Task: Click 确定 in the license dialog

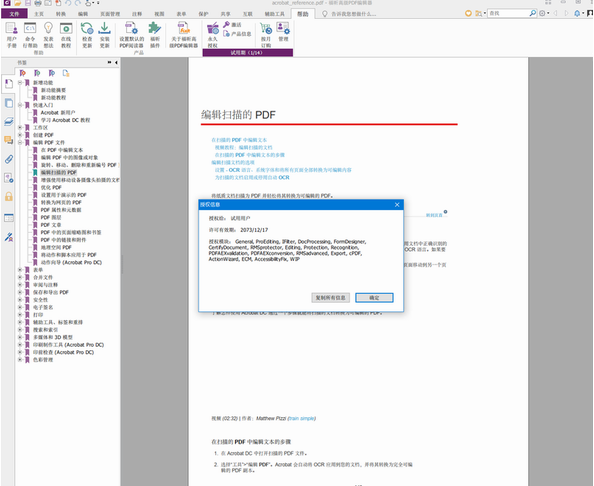Action: tap(374, 298)
